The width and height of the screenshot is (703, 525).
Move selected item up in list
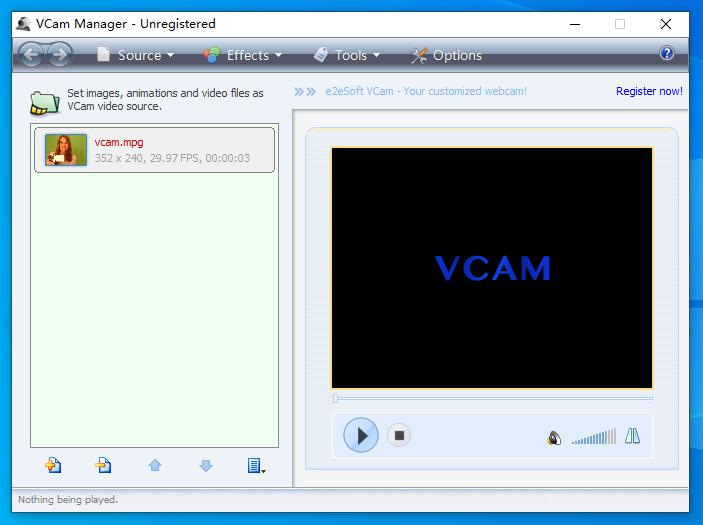tap(155, 465)
